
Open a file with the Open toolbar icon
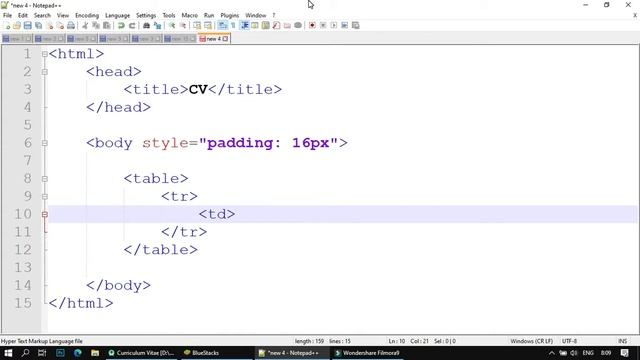tap(17, 25)
